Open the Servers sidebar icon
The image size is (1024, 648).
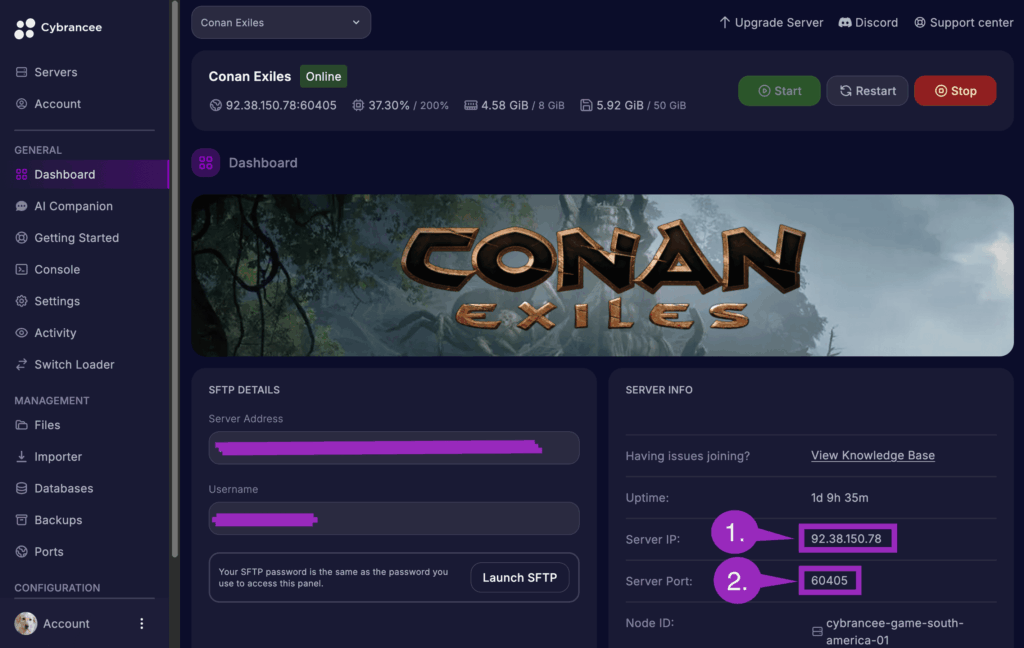22,72
